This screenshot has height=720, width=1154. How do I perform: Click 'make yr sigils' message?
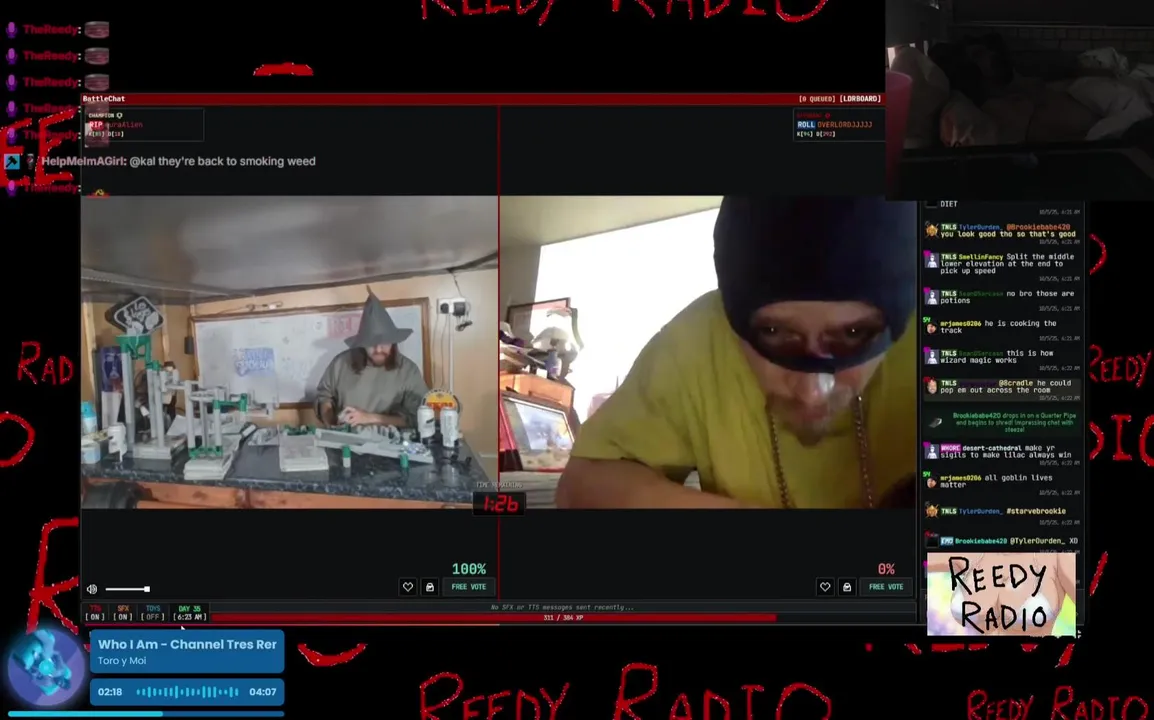[1005, 451]
